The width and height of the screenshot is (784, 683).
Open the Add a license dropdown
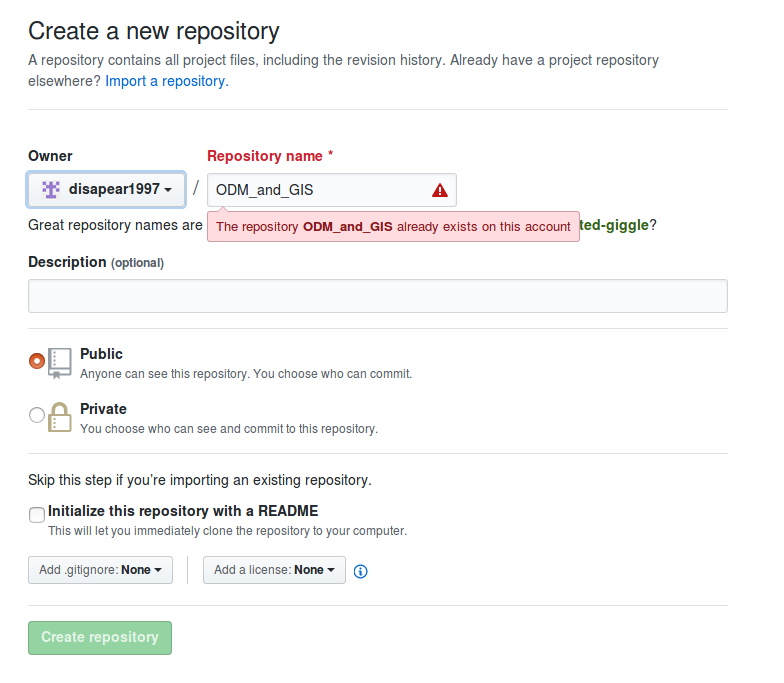click(274, 570)
